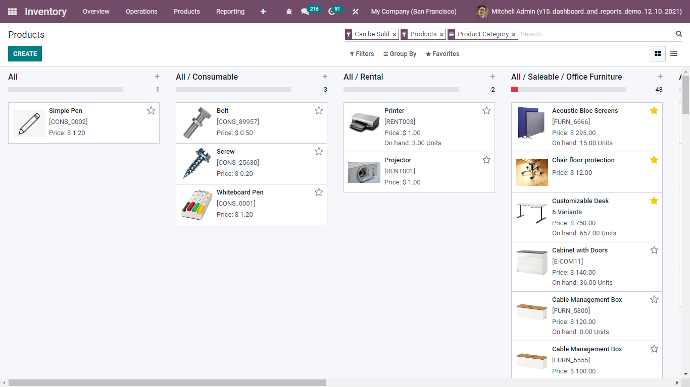Add a card in the All column
This screenshot has height=387, width=690.
(x=157, y=77)
